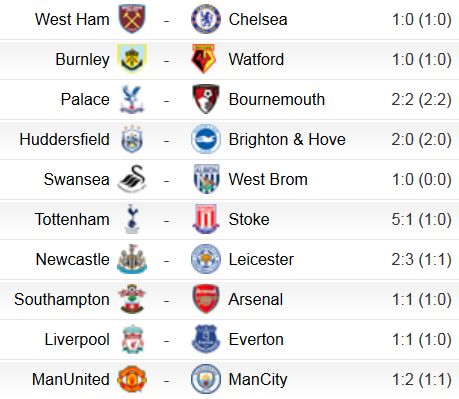This screenshot has height=399, width=459.
Task: Open the Newcastle team name link
Action: [73, 259]
